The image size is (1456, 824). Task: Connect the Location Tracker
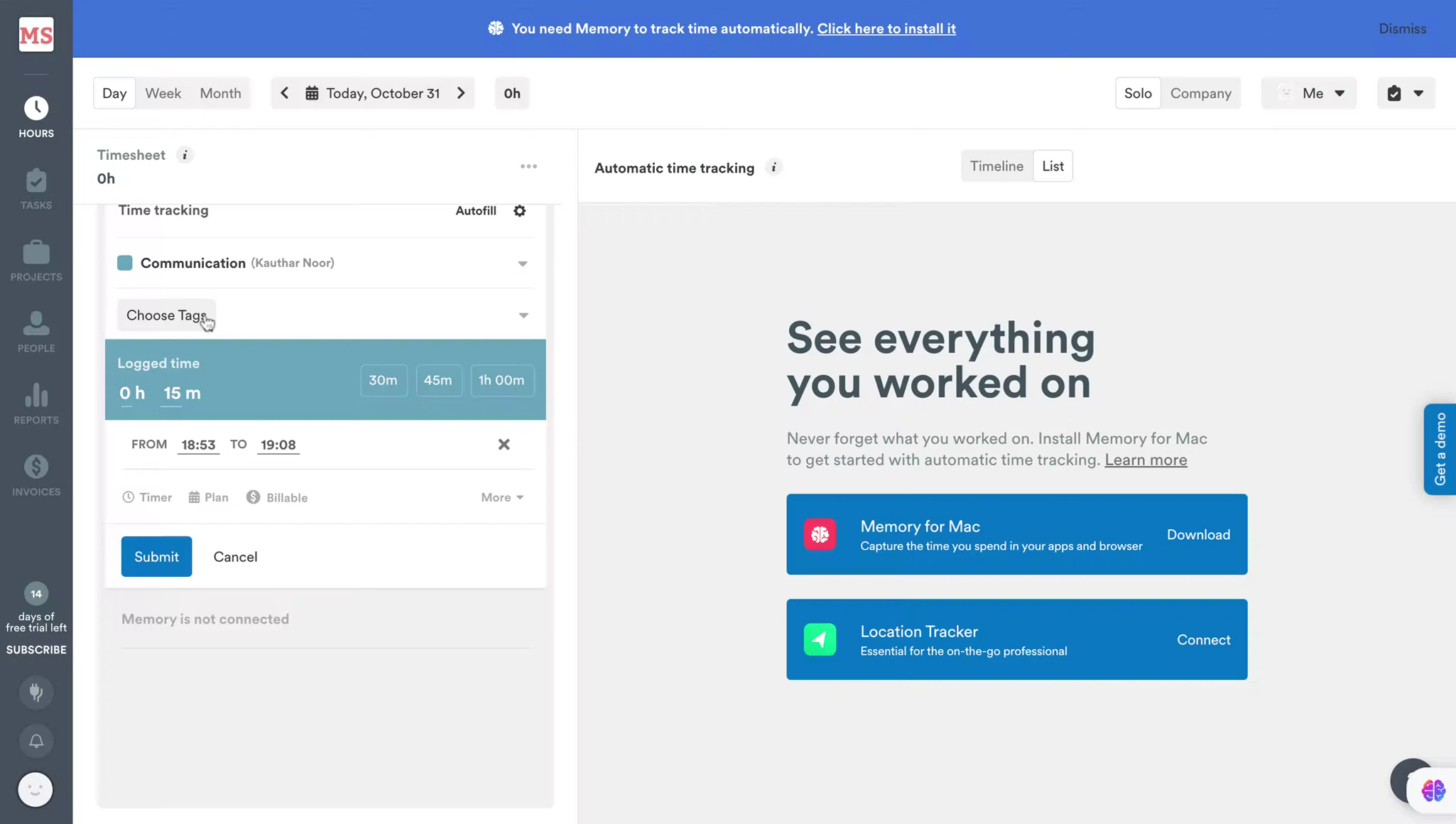(x=1203, y=639)
